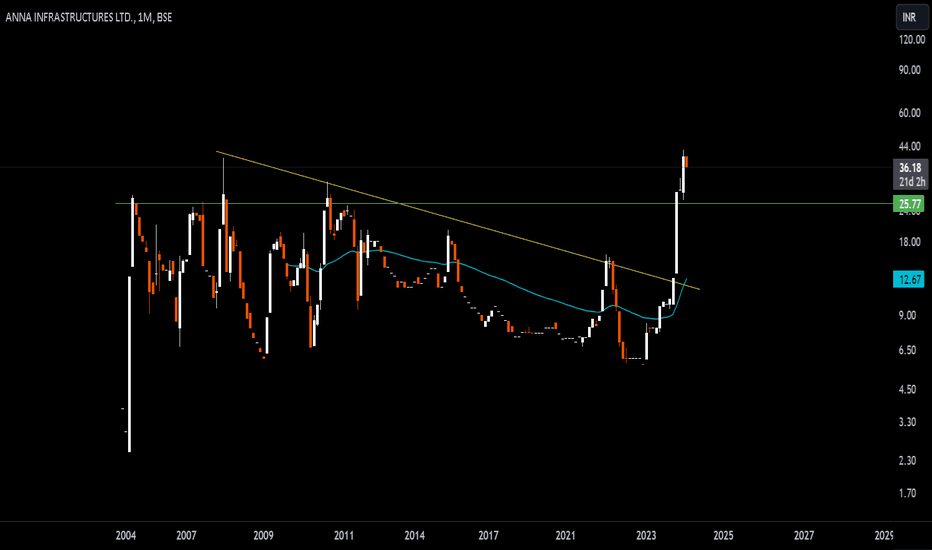Click the 44.00 price axis value
932x550 pixels.
click(909, 146)
